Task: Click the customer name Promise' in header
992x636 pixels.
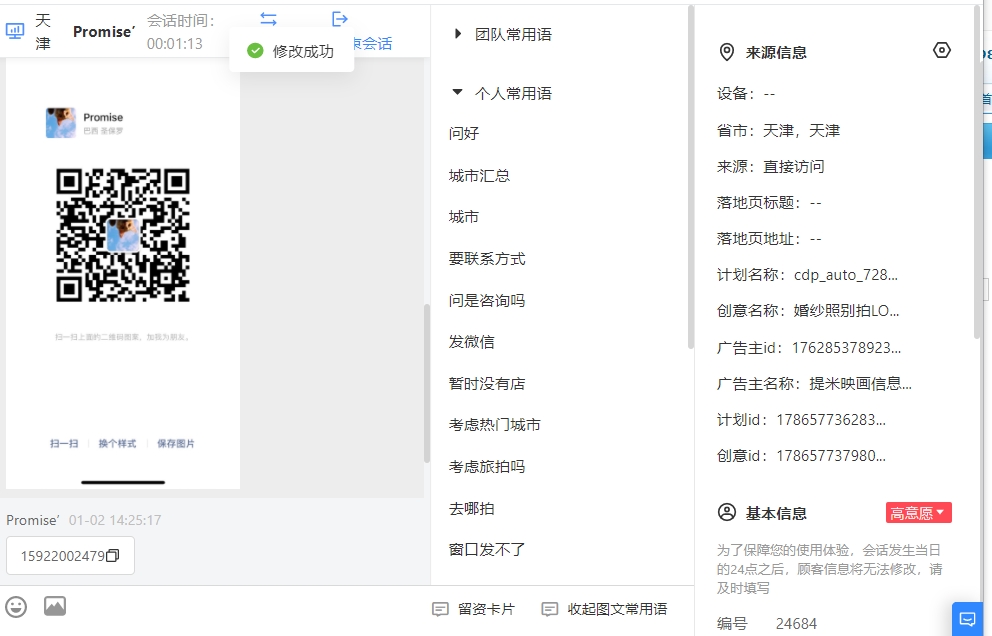Action: click(x=104, y=32)
